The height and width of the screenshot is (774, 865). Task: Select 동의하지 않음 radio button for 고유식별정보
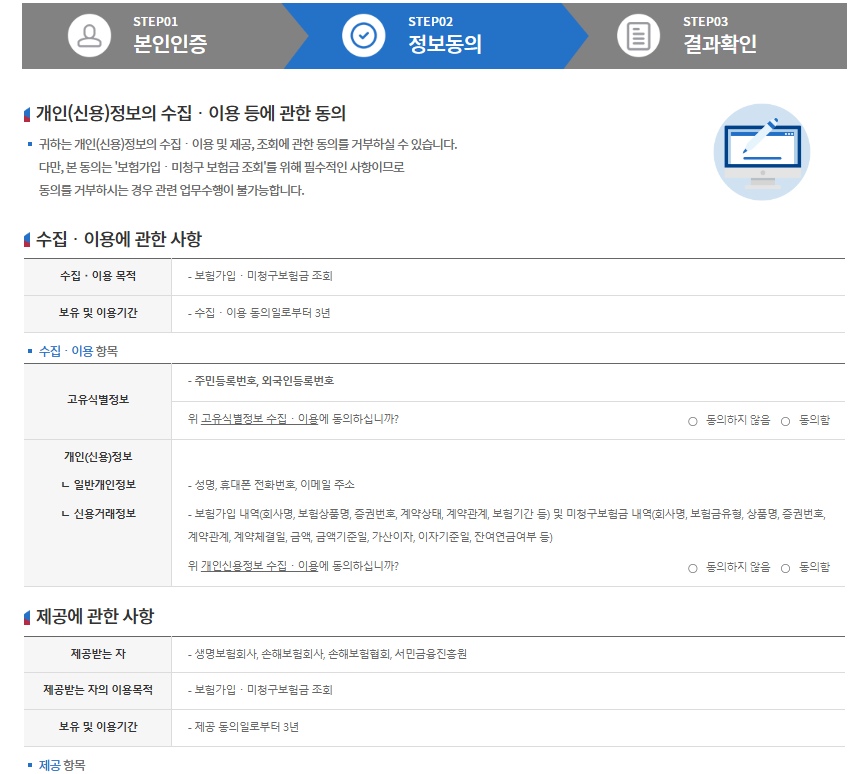(692, 420)
